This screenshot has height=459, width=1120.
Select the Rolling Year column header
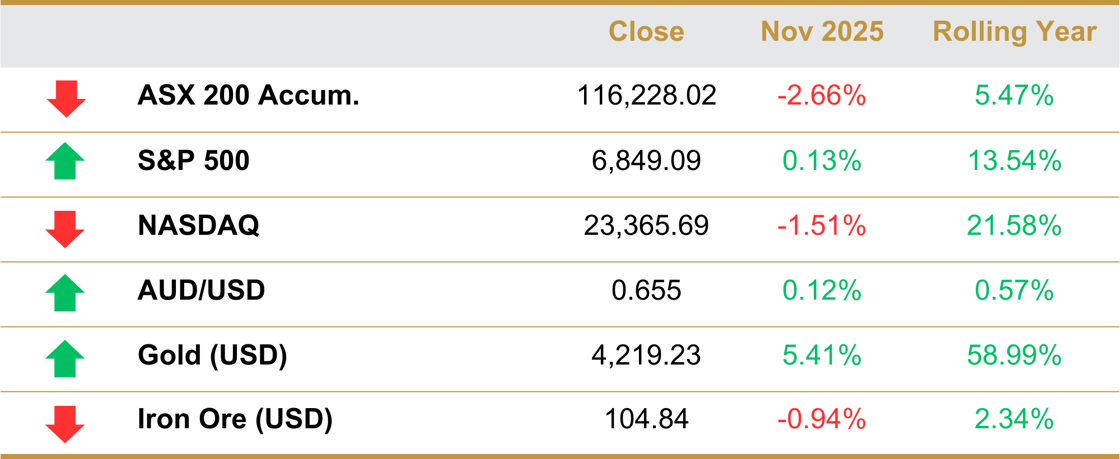click(x=1014, y=32)
